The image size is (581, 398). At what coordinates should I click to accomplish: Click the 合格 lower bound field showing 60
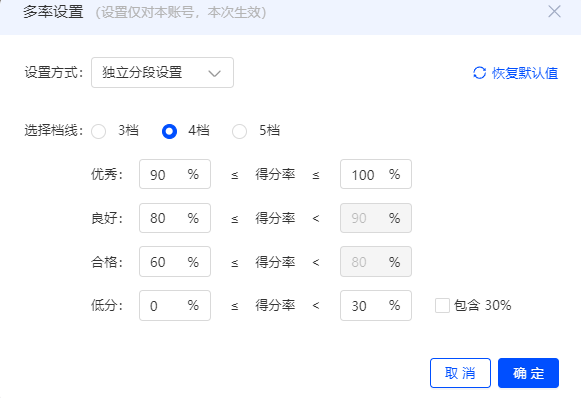[175, 262]
